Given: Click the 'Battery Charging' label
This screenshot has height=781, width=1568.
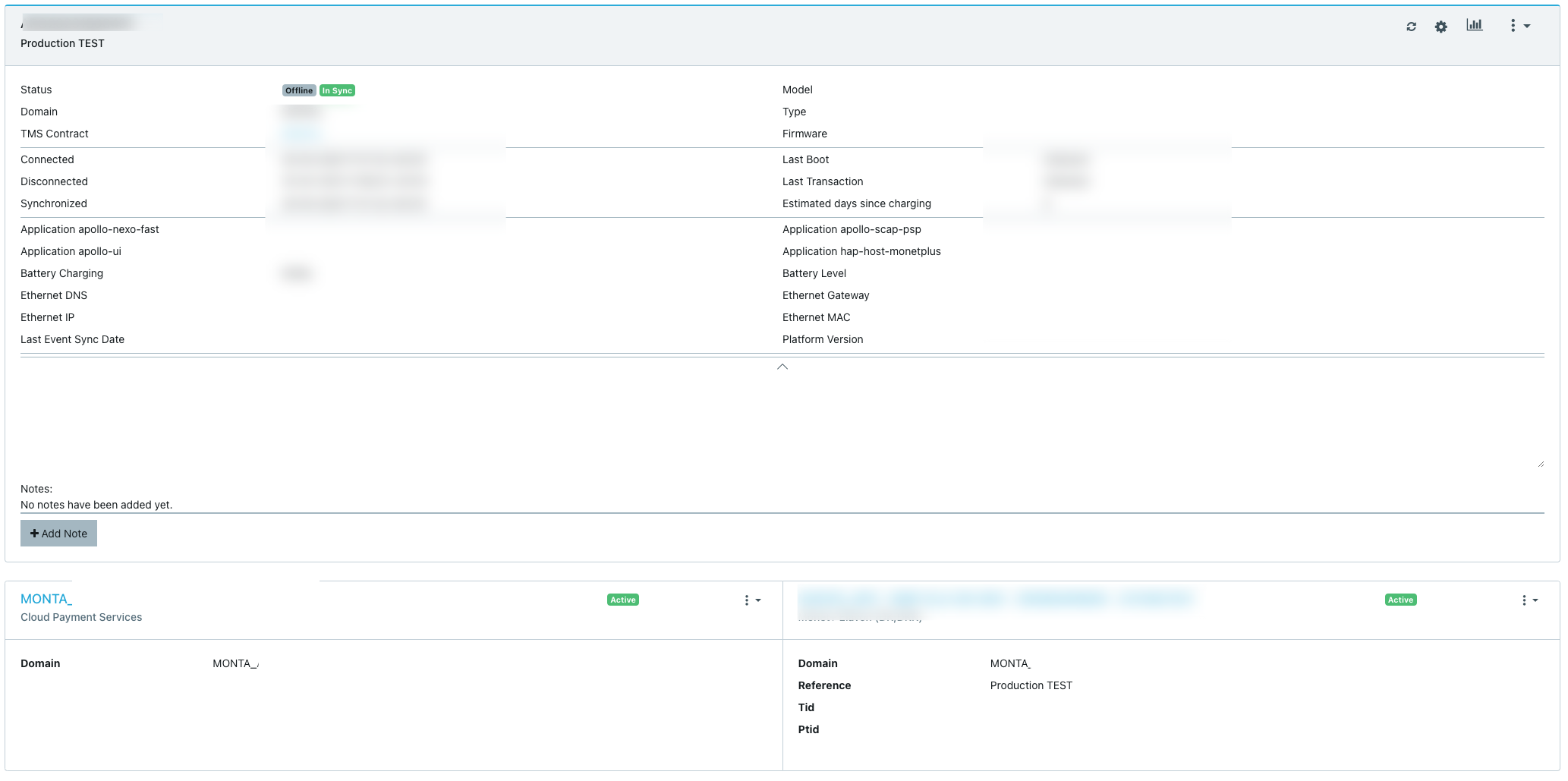Looking at the screenshot, I should (61, 273).
